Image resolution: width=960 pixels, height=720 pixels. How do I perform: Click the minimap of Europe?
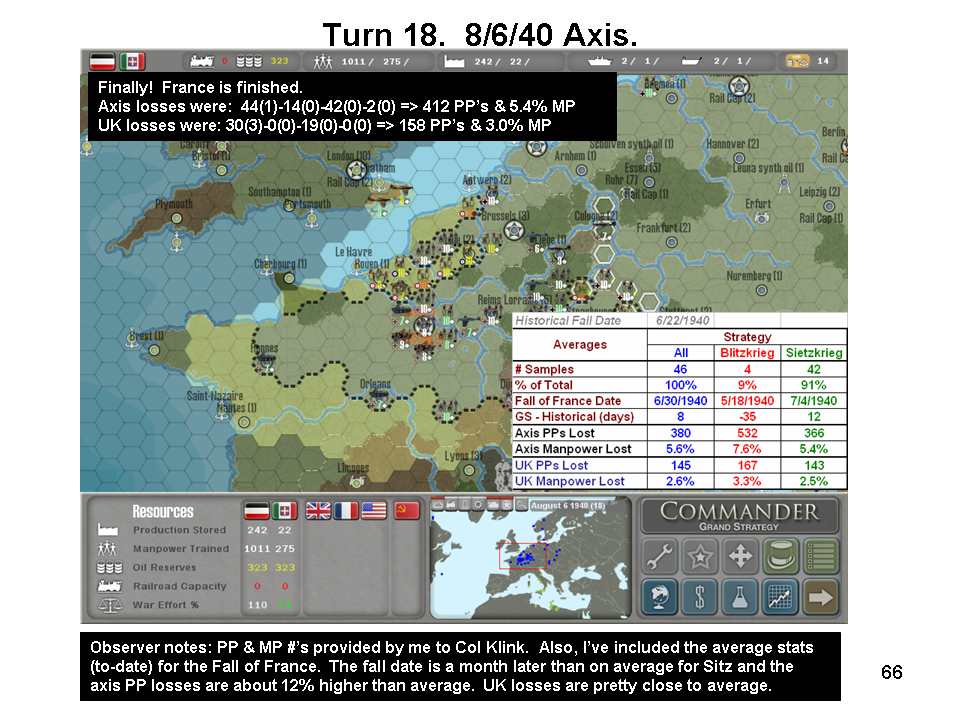pos(530,565)
